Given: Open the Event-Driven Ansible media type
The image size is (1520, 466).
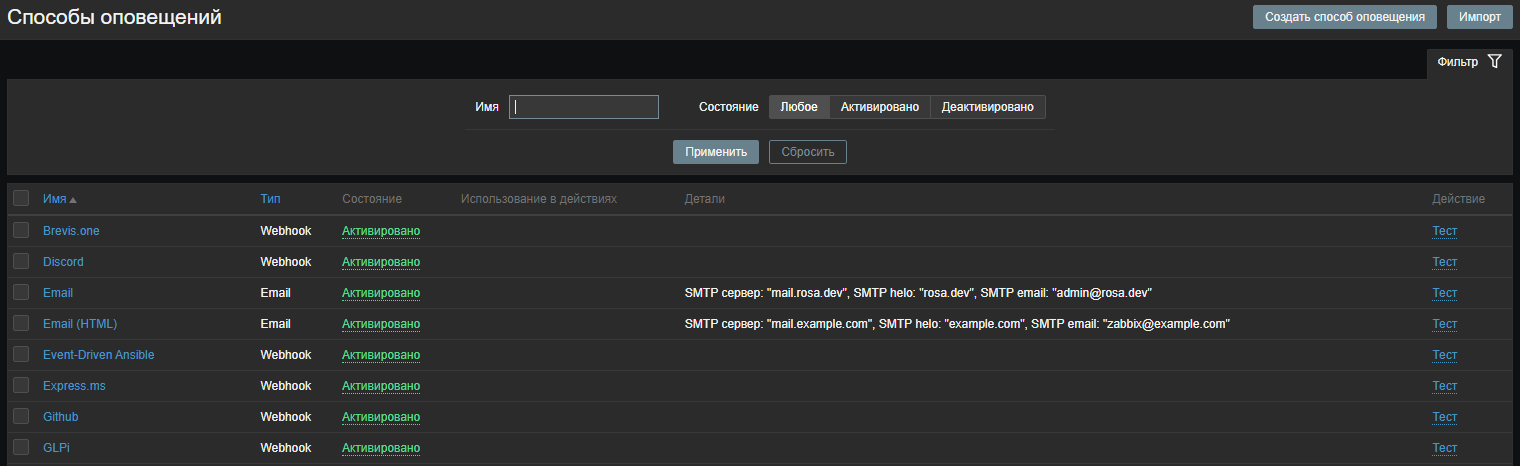Looking at the screenshot, I should [98, 355].
